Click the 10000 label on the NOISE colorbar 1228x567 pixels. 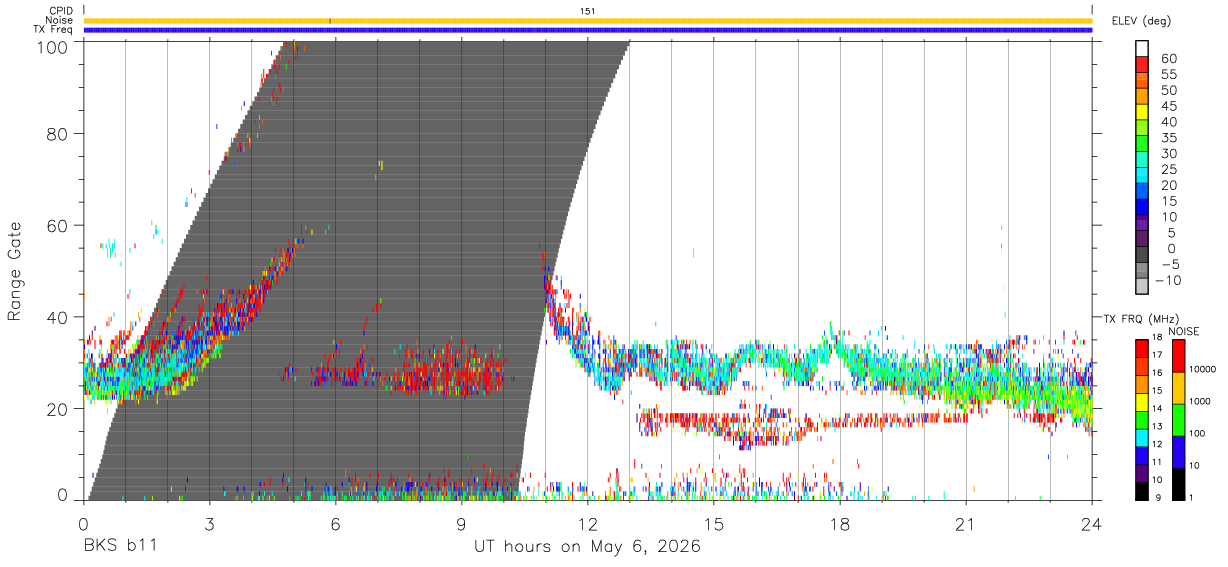pos(1204,369)
